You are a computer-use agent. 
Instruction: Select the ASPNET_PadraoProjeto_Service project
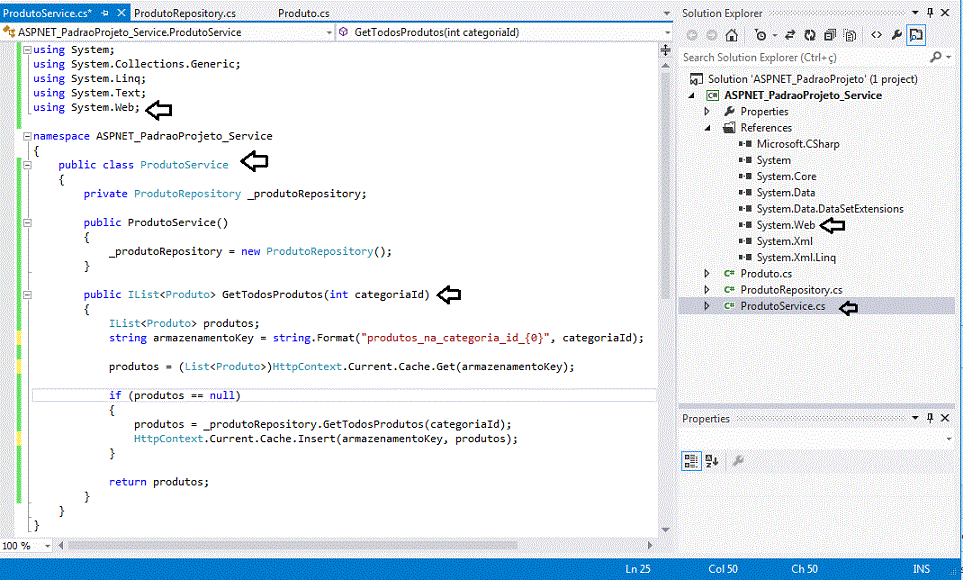point(802,95)
